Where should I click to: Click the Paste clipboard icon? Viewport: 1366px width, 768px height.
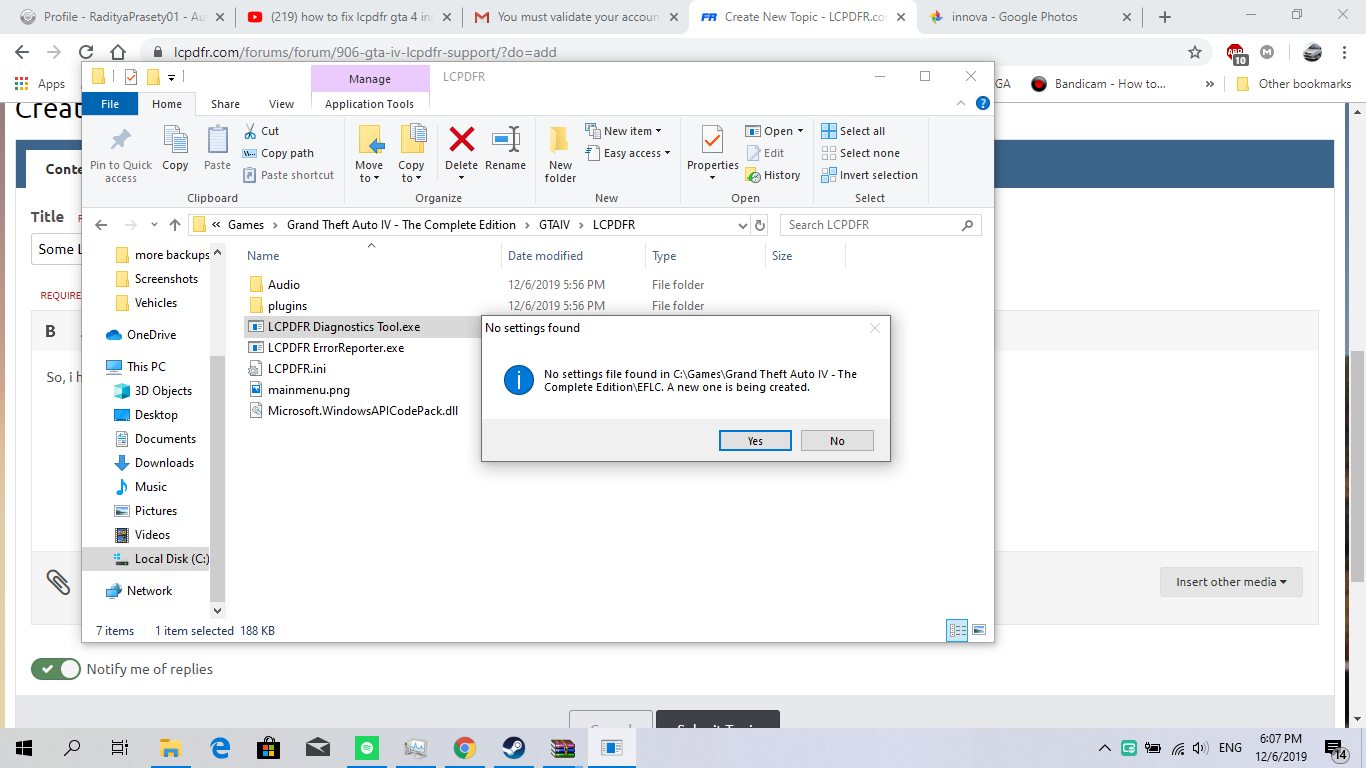[x=217, y=141]
